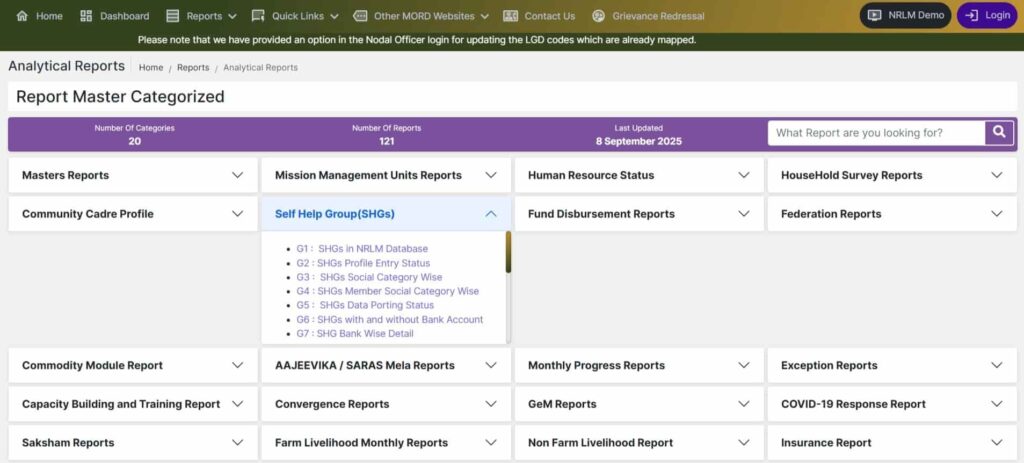Click the Home house icon in navbar
This screenshot has width=1024, height=463.
[22, 16]
